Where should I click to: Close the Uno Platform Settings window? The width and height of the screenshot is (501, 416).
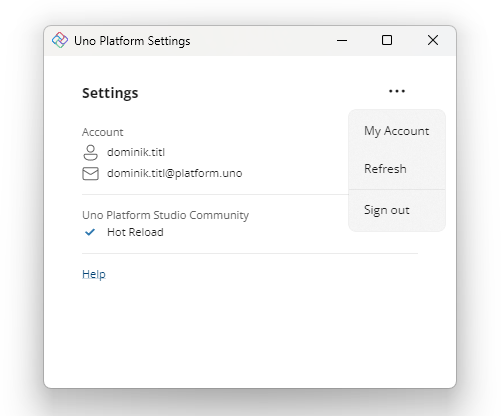pos(433,41)
